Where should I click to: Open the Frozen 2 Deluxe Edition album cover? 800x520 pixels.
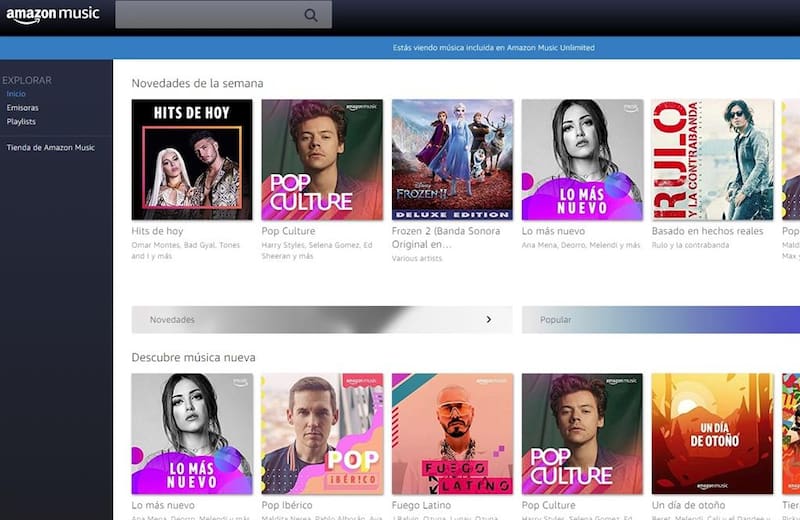(x=452, y=160)
